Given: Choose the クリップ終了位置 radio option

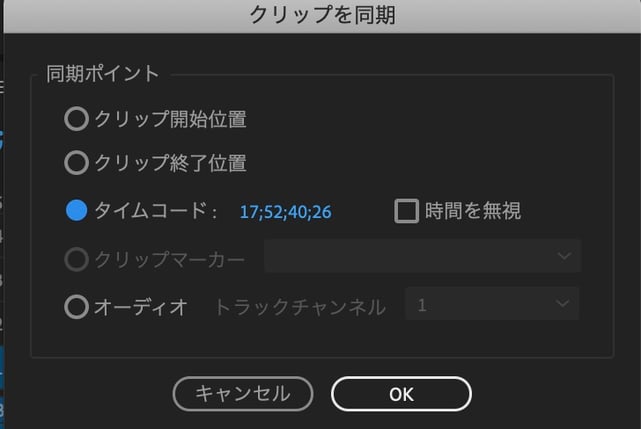Looking at the screenshot, I should [76, 163].
